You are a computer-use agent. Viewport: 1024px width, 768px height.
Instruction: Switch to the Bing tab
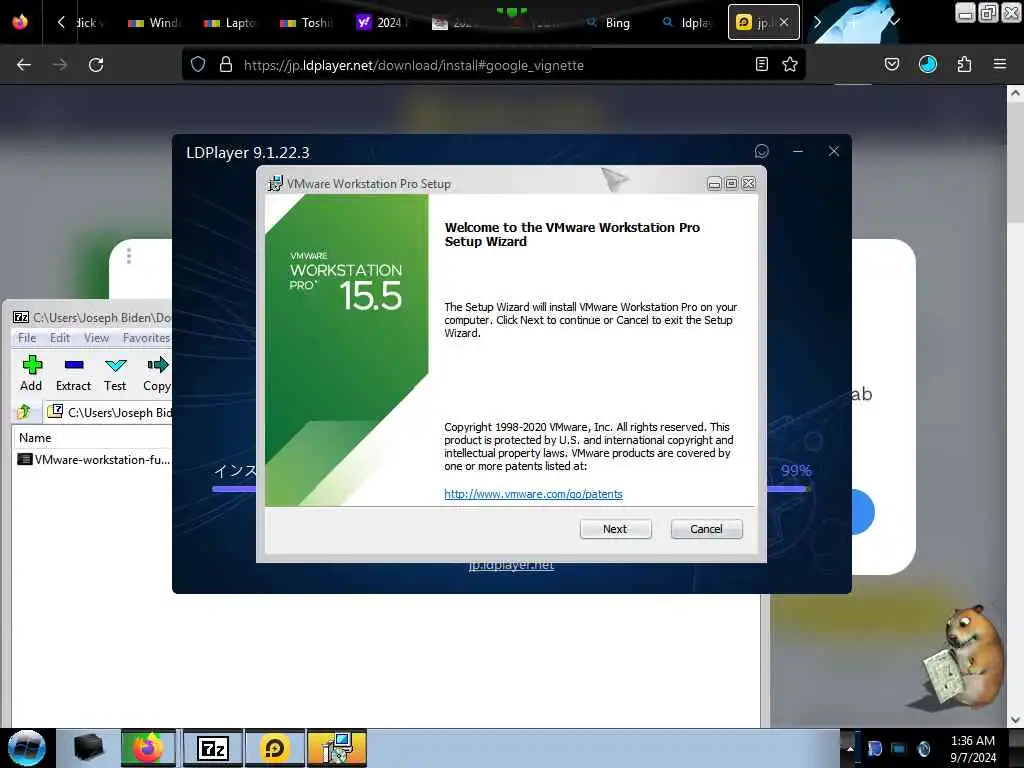609,22
